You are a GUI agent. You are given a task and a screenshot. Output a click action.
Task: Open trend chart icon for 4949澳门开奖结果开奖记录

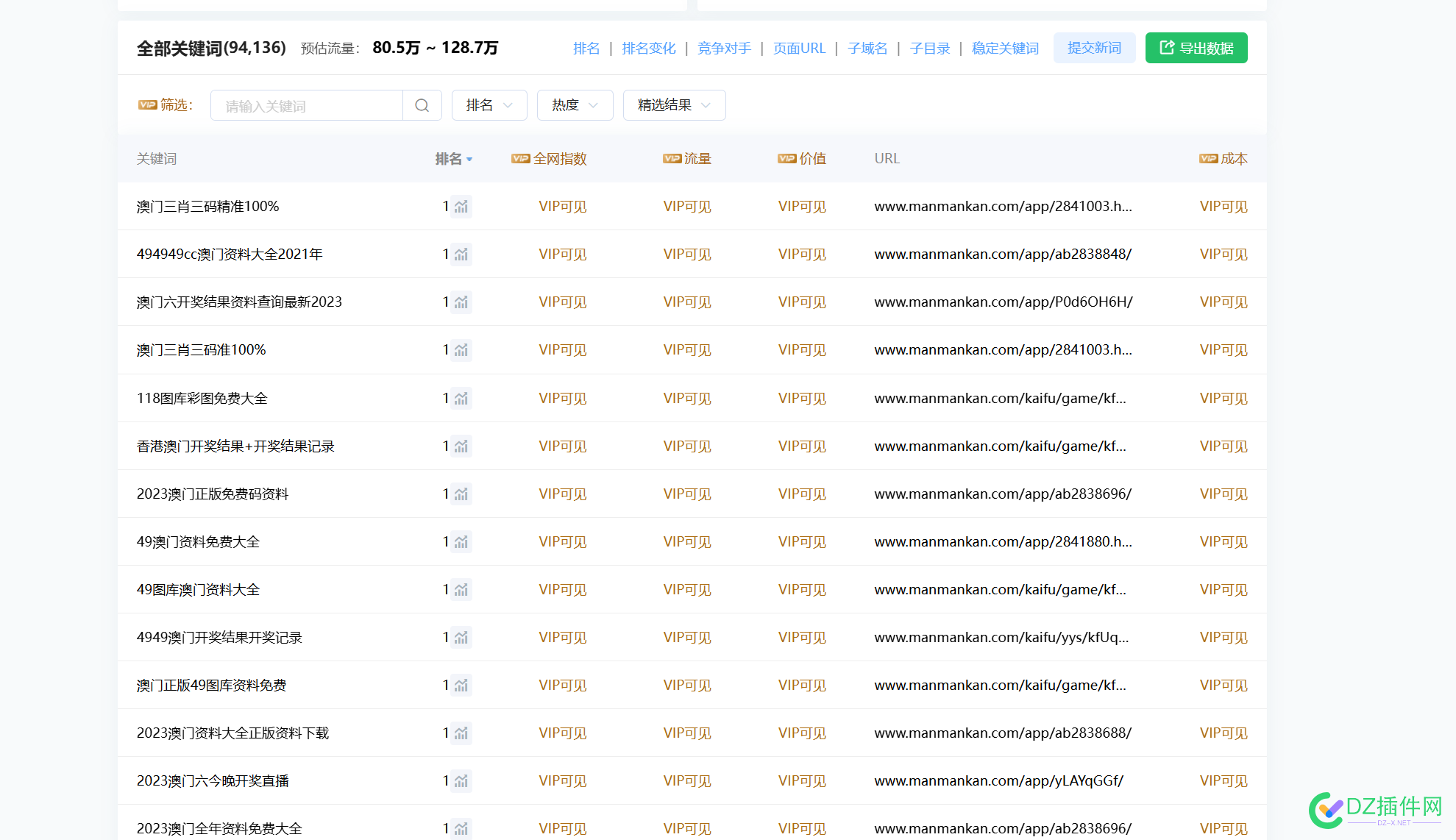461,638
